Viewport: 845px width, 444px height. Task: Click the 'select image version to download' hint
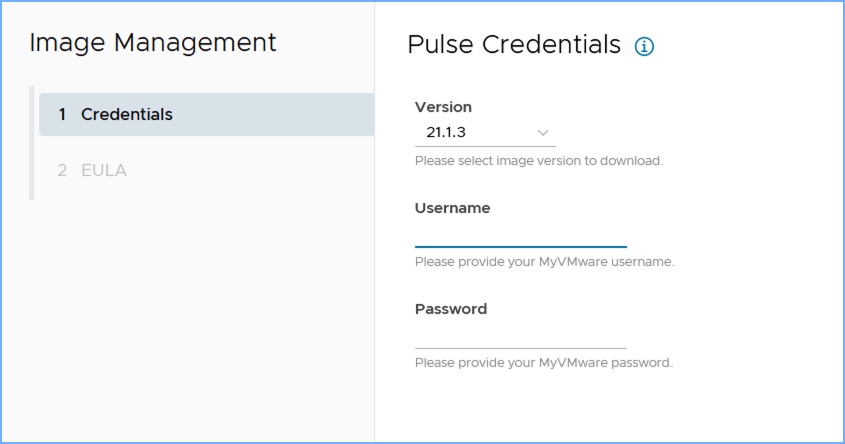pos(538,160)
